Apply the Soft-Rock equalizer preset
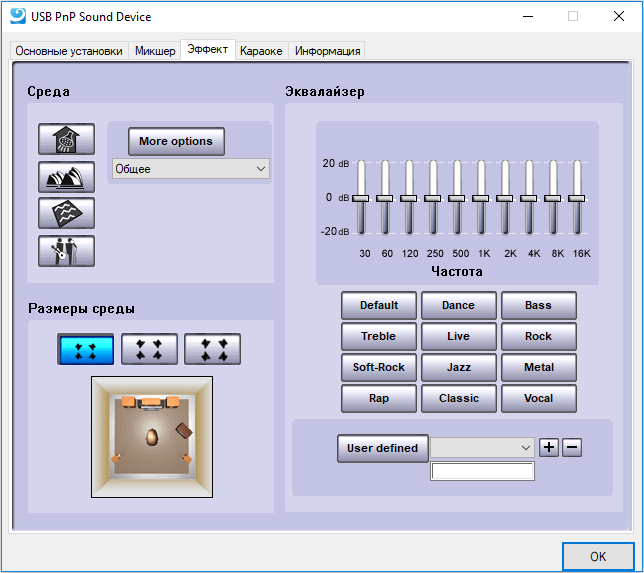644x573 pixels. tap(379, 367)
